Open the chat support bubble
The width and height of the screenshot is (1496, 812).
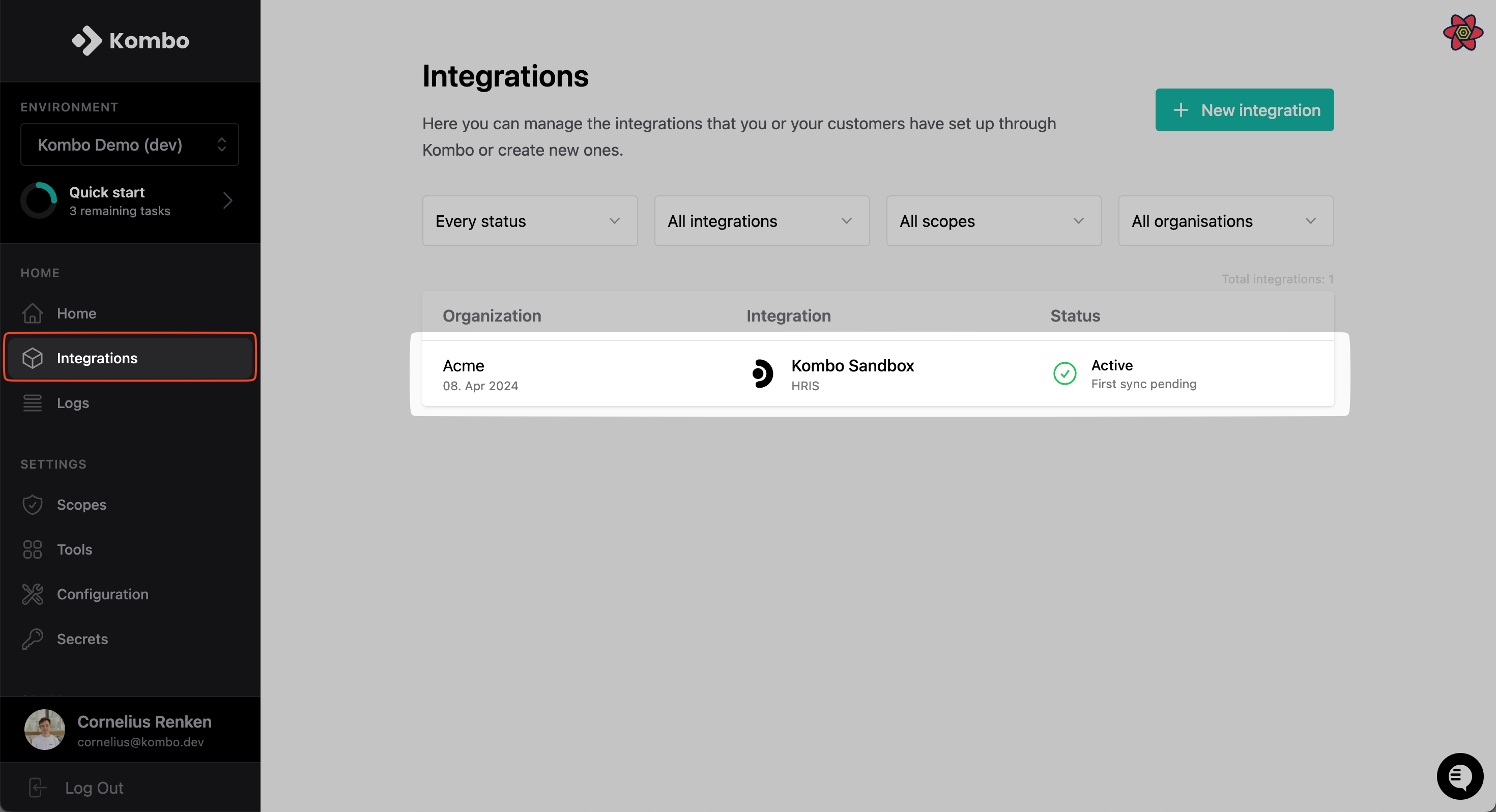pos(1459,776)
